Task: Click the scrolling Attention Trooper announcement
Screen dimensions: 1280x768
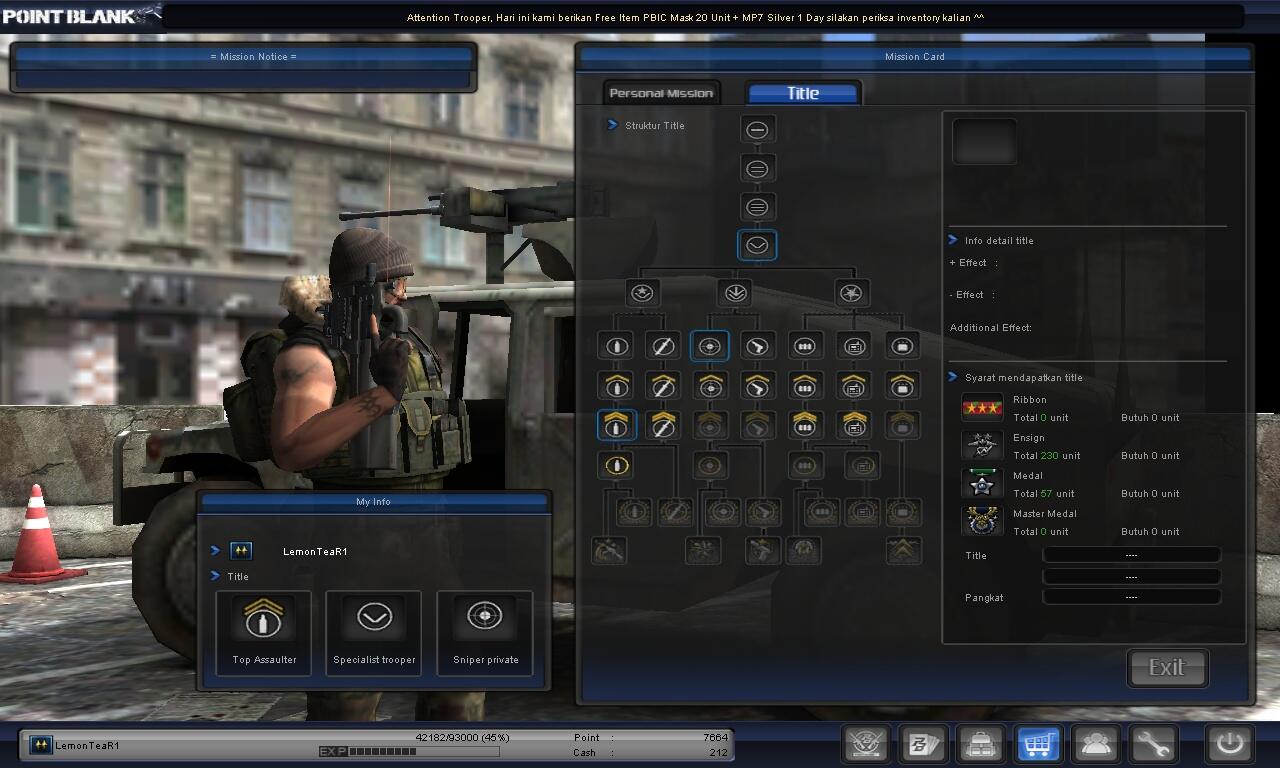Action: tap(695, 18)
